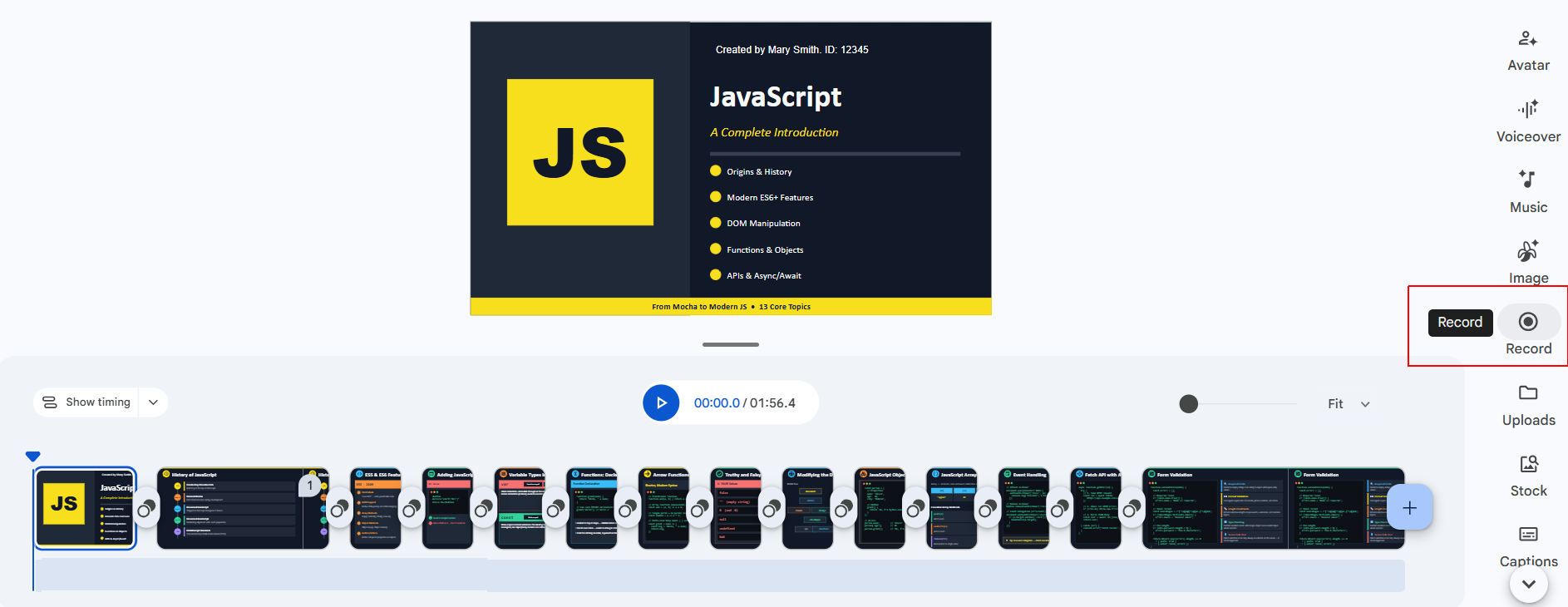1568x607 pixels.
Task: Select the History of JavaScript scene
Action: pyautogui.click(x=233, y=509)
